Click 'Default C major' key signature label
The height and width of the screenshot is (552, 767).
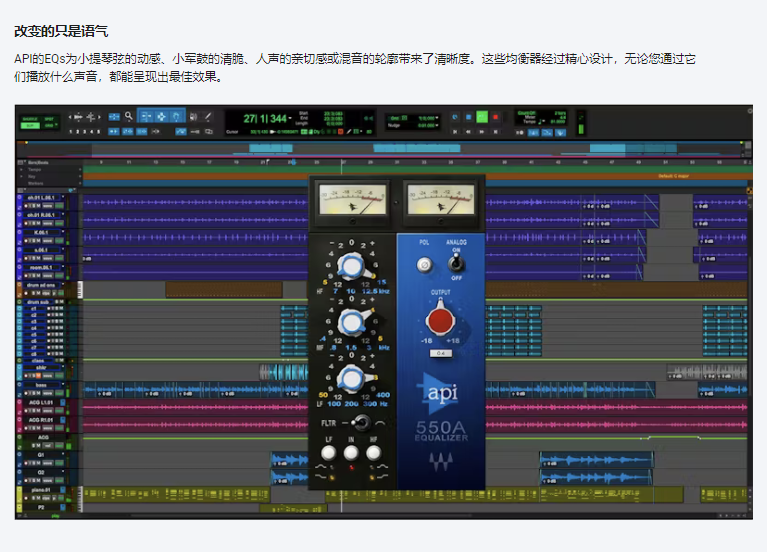tap(674, 176)
